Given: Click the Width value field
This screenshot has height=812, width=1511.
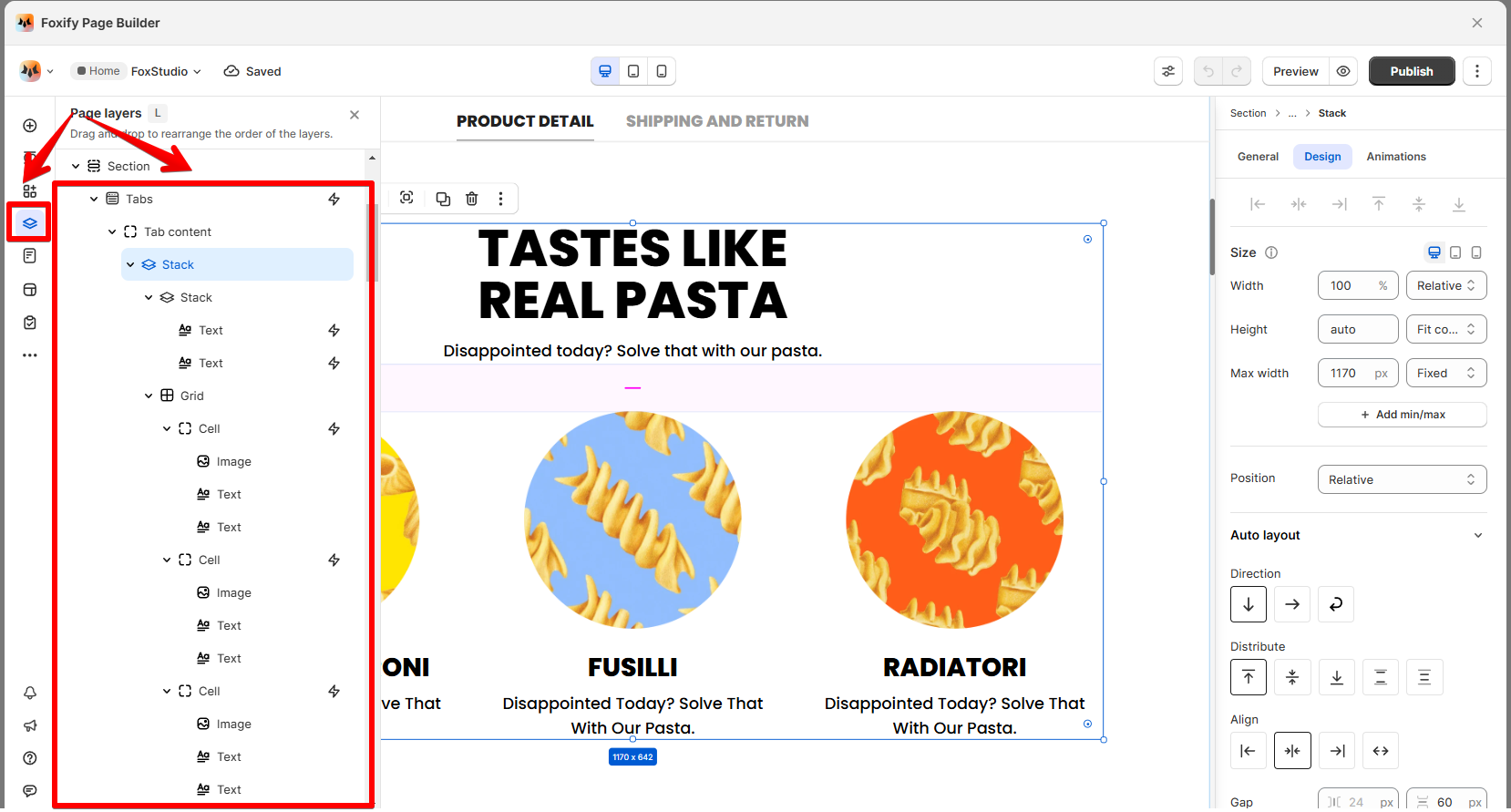Looking at the screenshot, I should tap(1358, 285).
